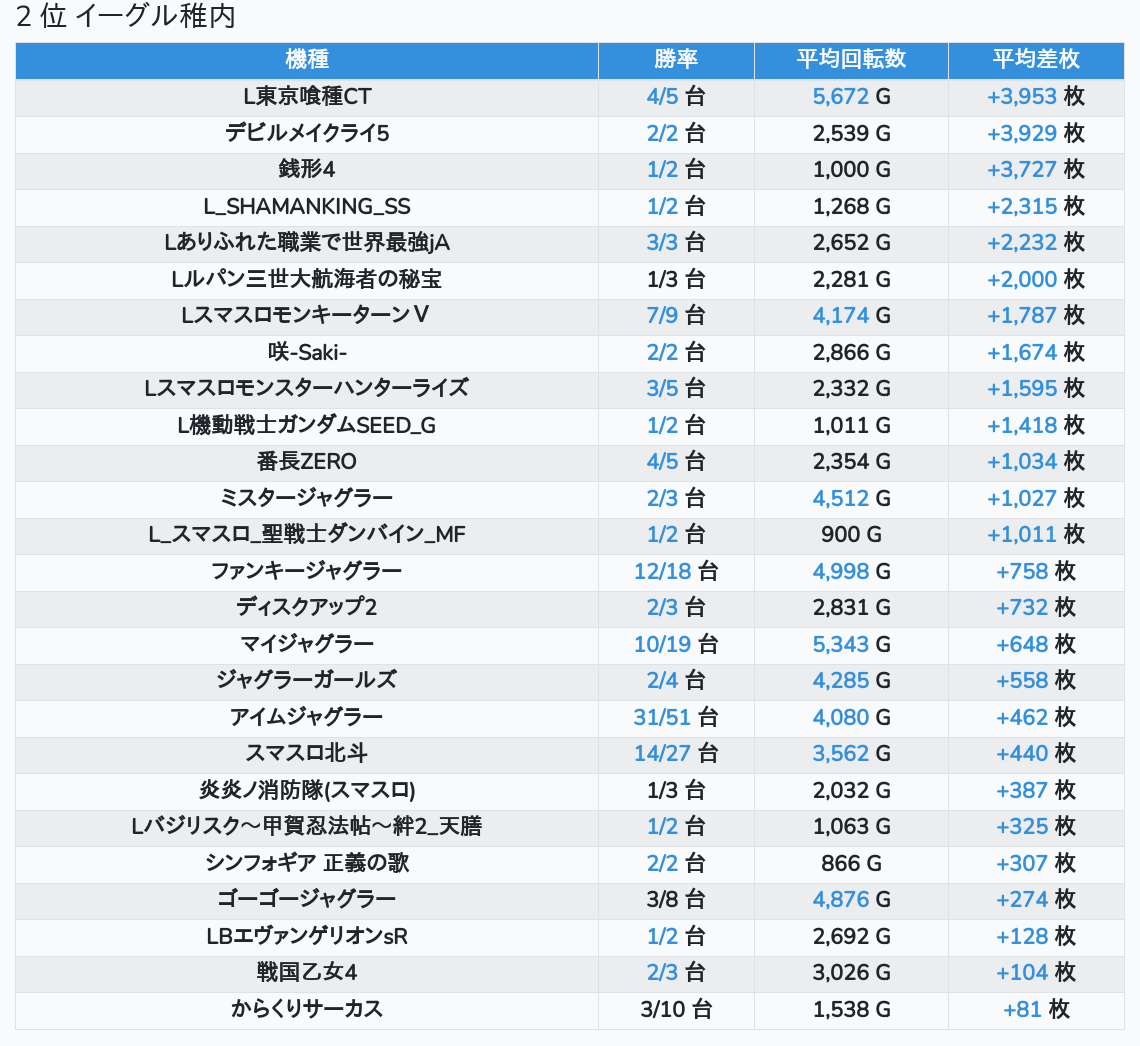The height and width of the screenshot is (1046, 1140).
Task: Select 銭形4 machine name
Action: (x=307, y=169)
